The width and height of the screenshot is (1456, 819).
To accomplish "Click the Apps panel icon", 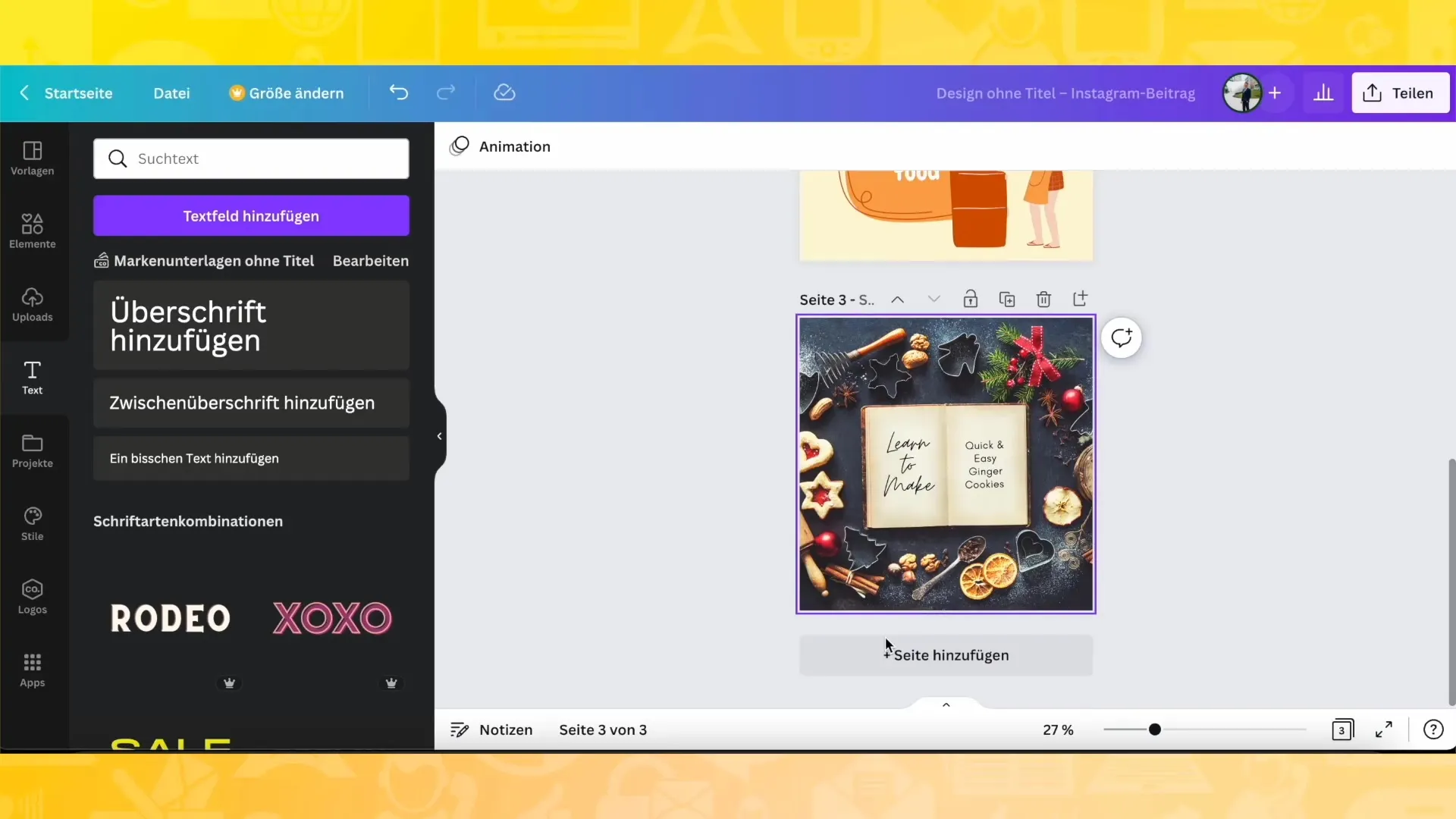I will click(32, 668).
